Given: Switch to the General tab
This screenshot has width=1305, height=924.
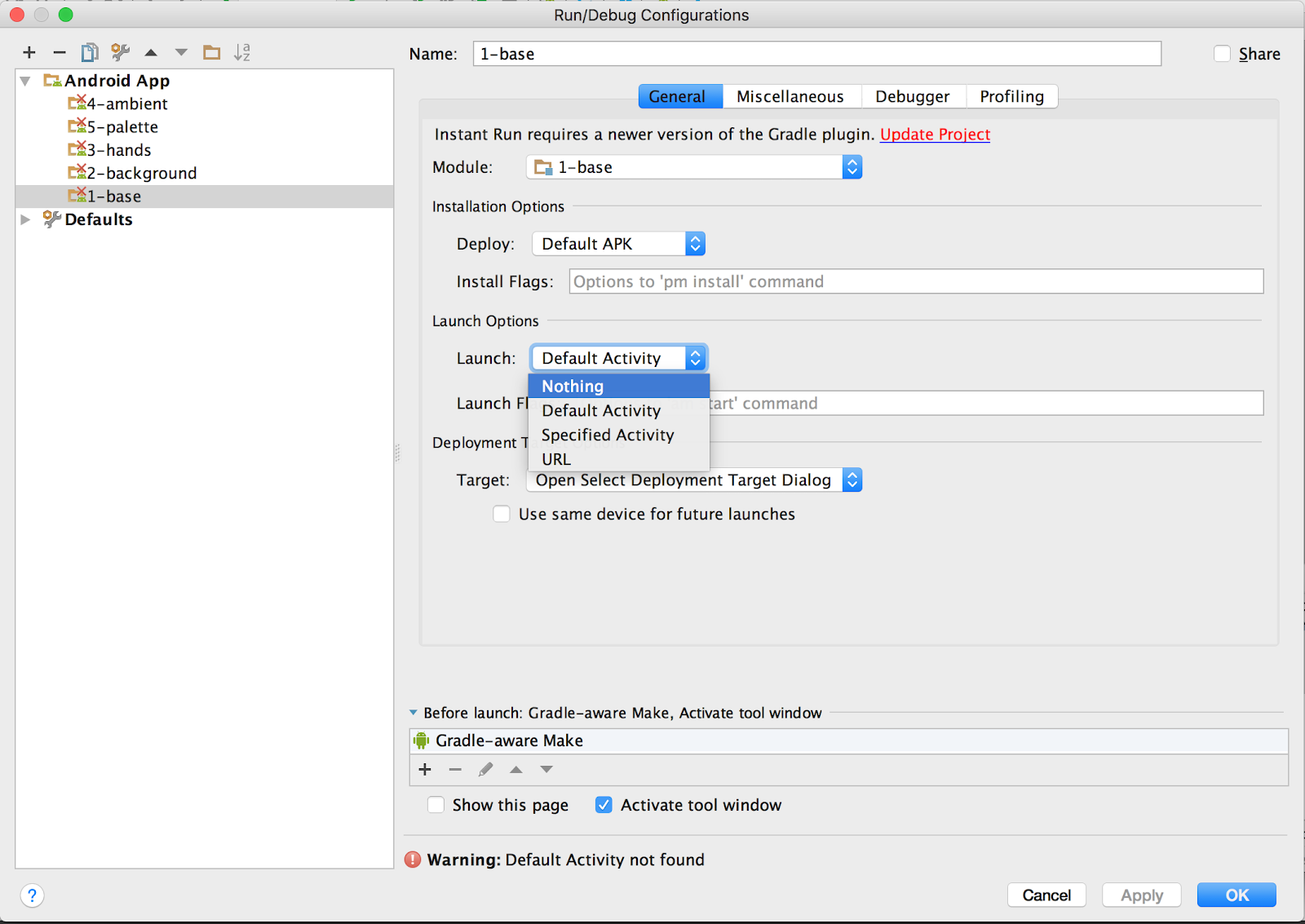Looking at the screenshot, I should coord(680,96).
